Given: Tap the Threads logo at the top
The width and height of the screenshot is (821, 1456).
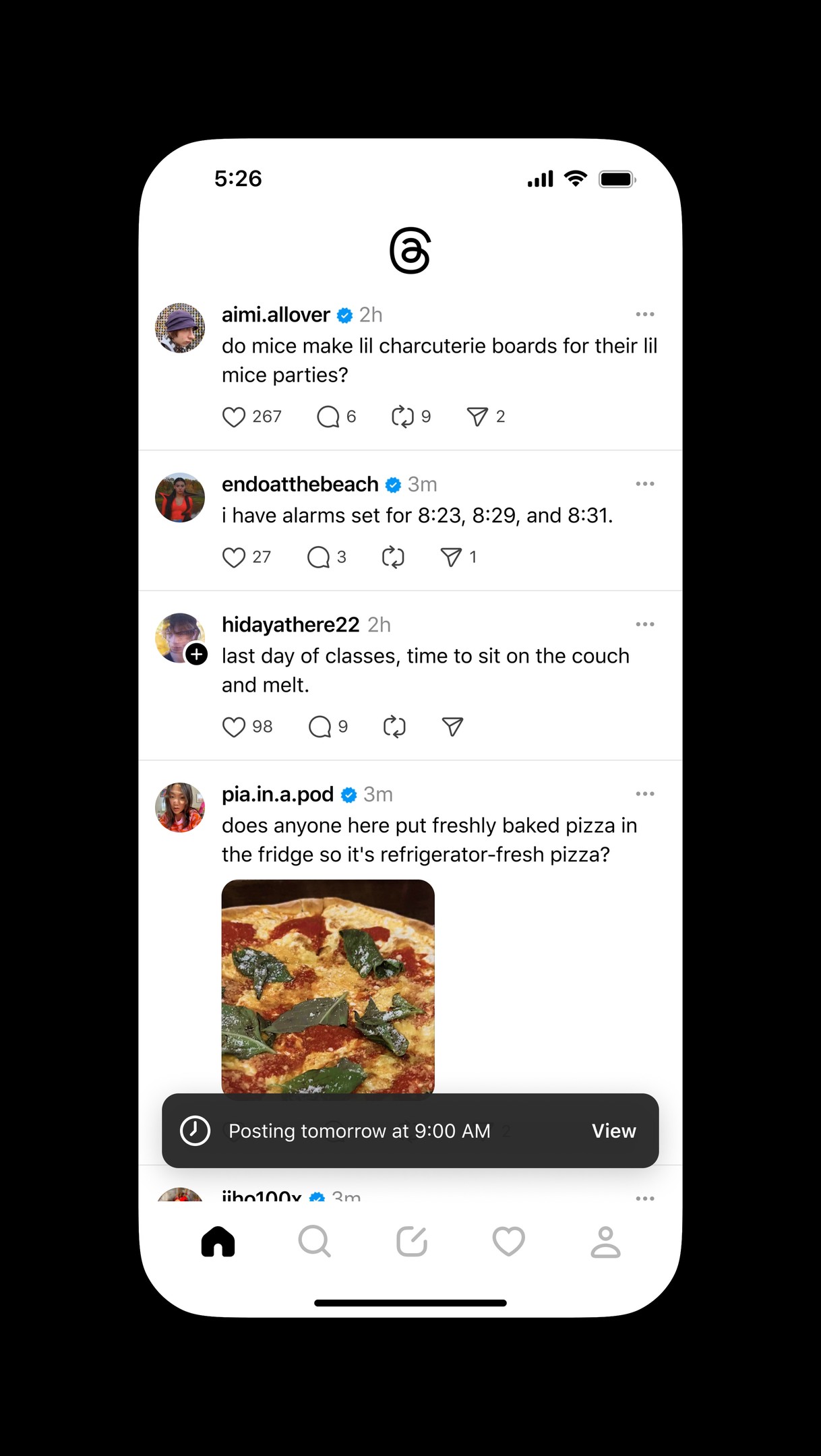Looking at the screenshot, I should (410, 251).
